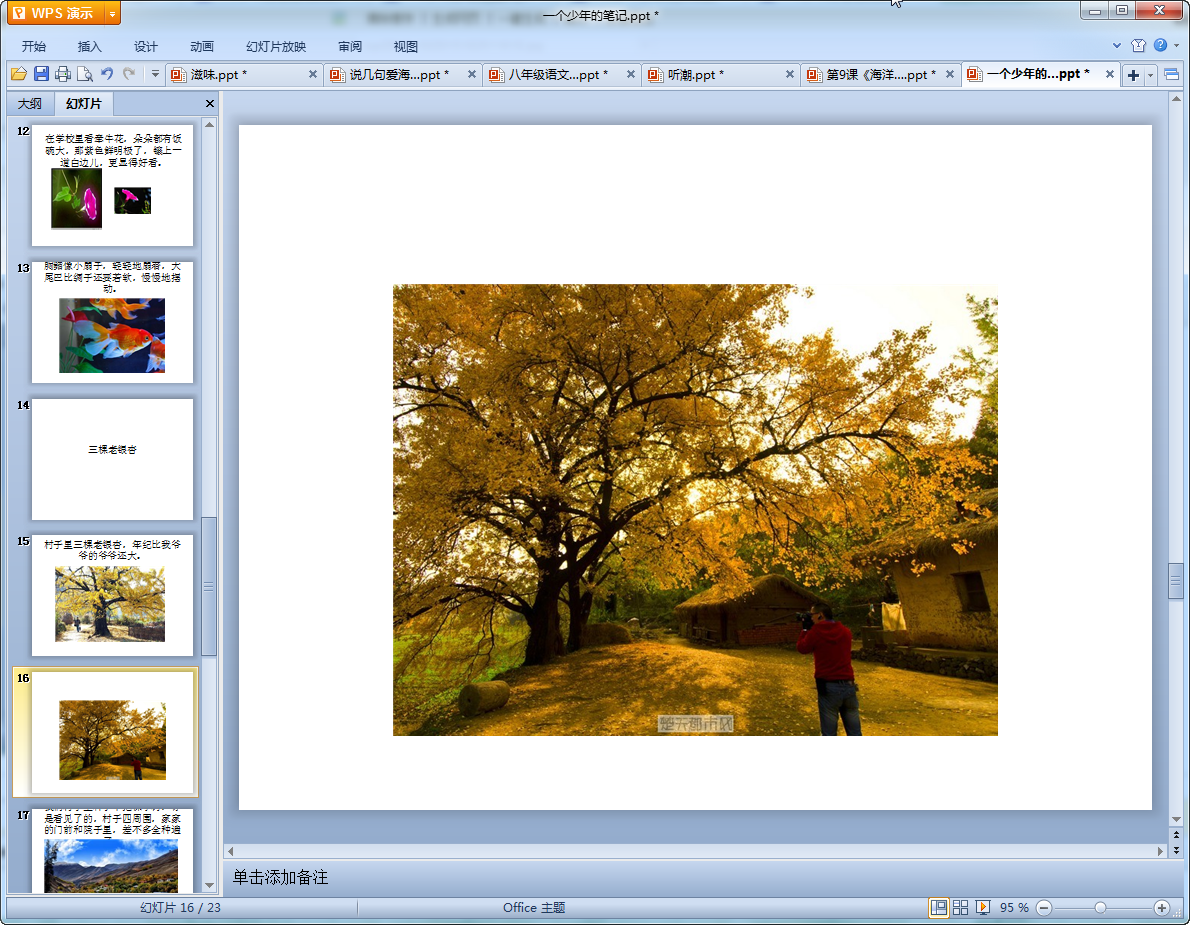
Task: Select slide 14 thumbnail titled 三棵老银杏
Action: click(112, 458)
